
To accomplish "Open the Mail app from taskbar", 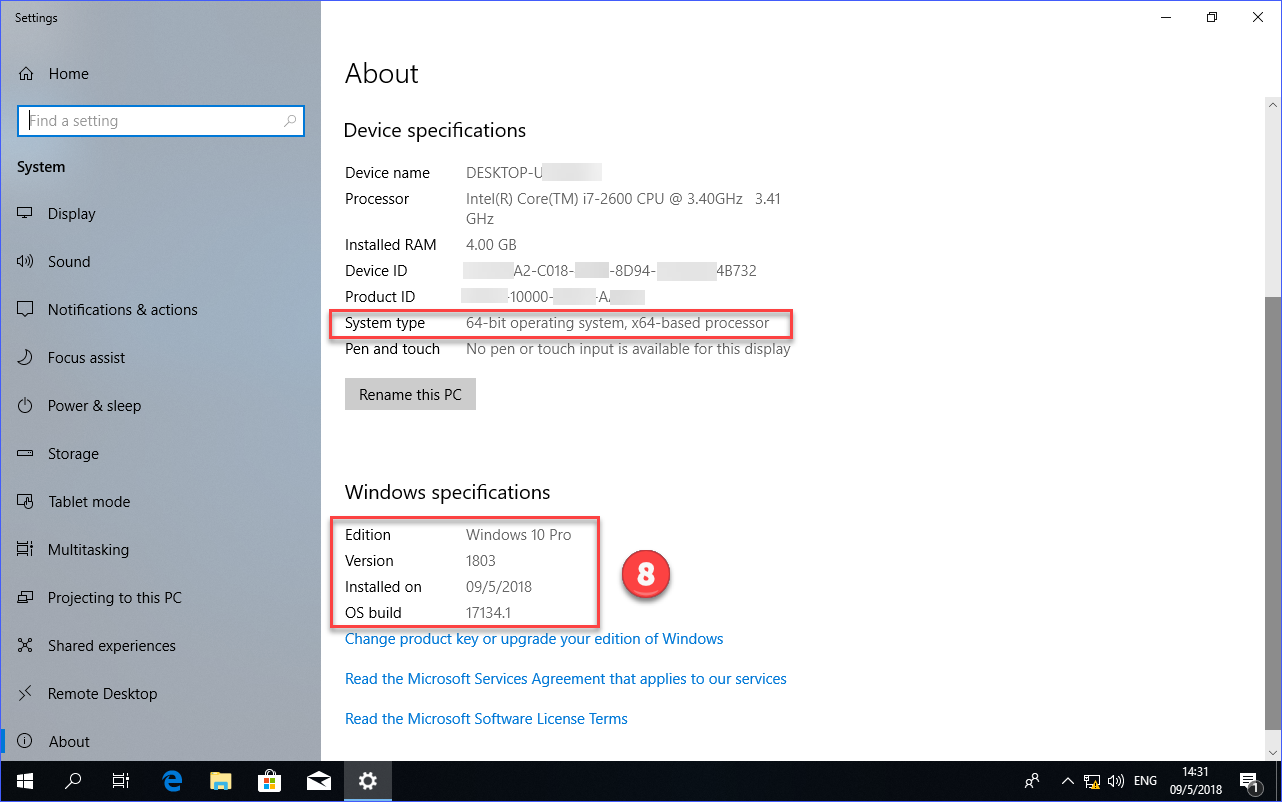I will pyautogui.click(x=319, y=781).
